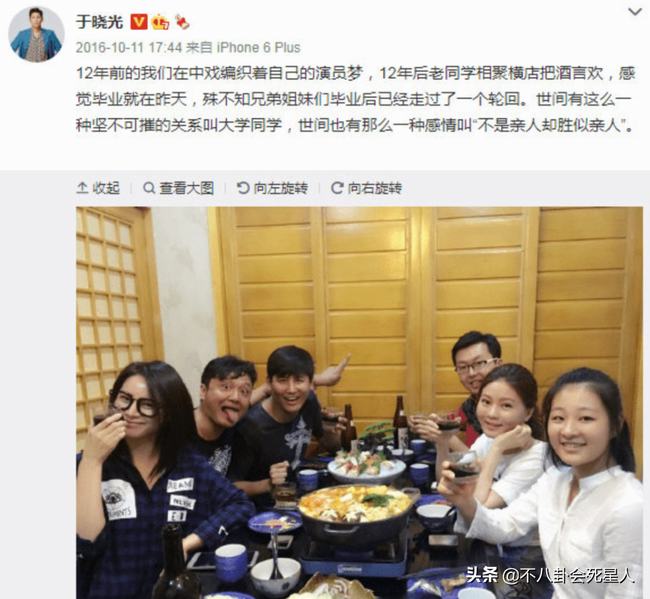This screenshot has width=650, height=599.
Task: View the large image via 查看大图
Action: [x=179, y=188]
